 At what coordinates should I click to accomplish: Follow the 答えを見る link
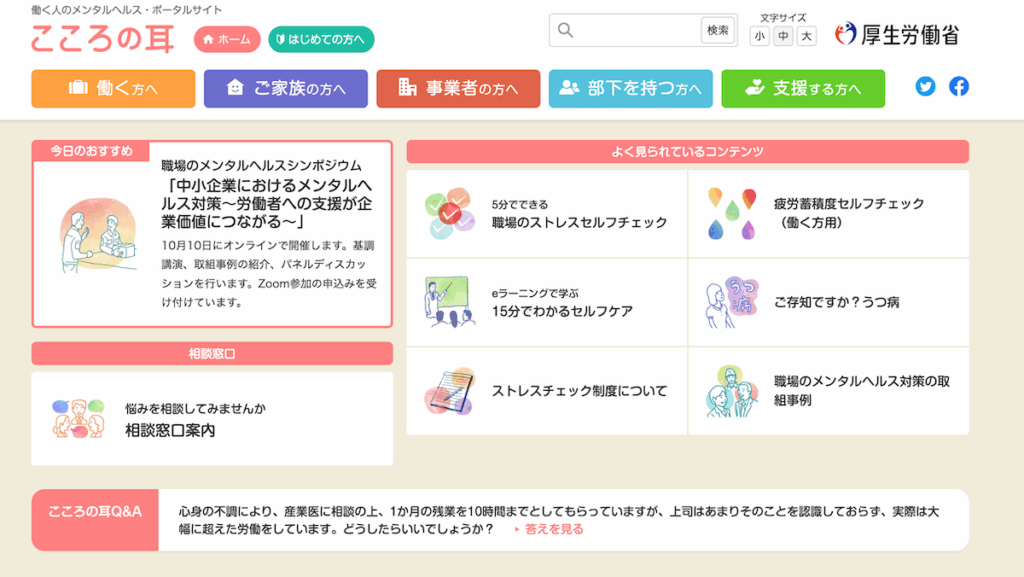click(553, 529)
